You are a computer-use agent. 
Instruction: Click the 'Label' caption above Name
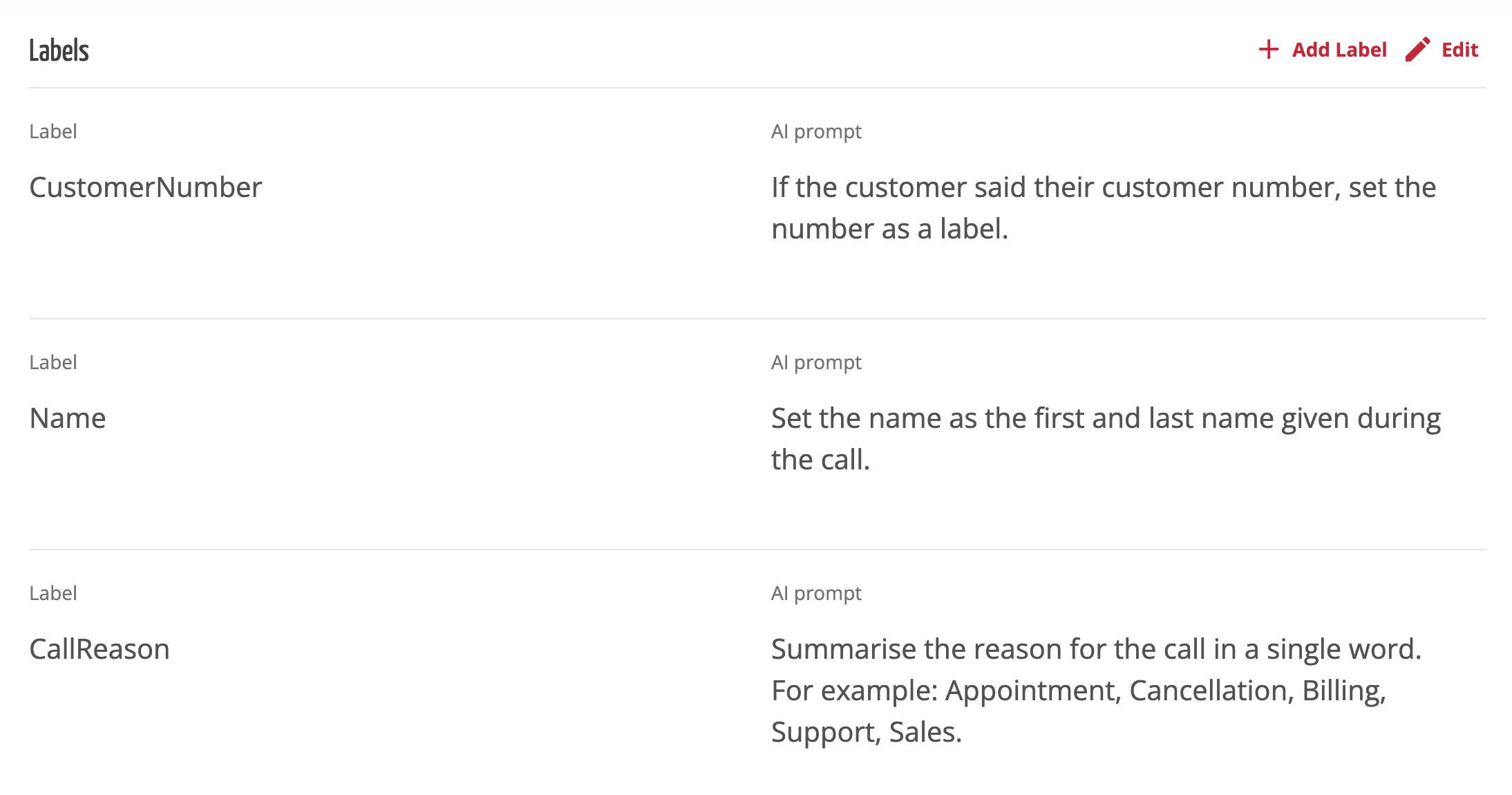(53, 362)
